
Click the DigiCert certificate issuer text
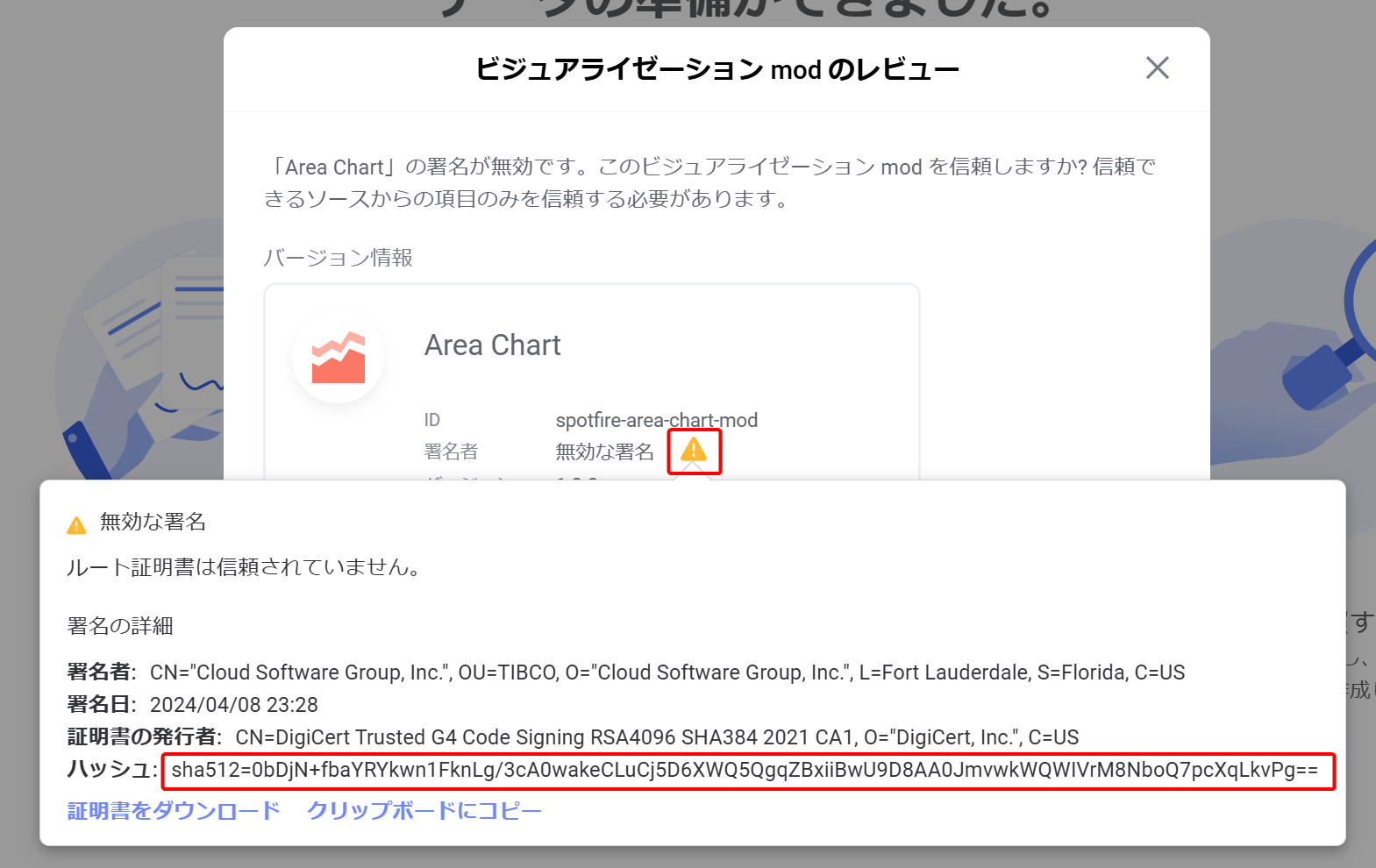coord(657,737)
